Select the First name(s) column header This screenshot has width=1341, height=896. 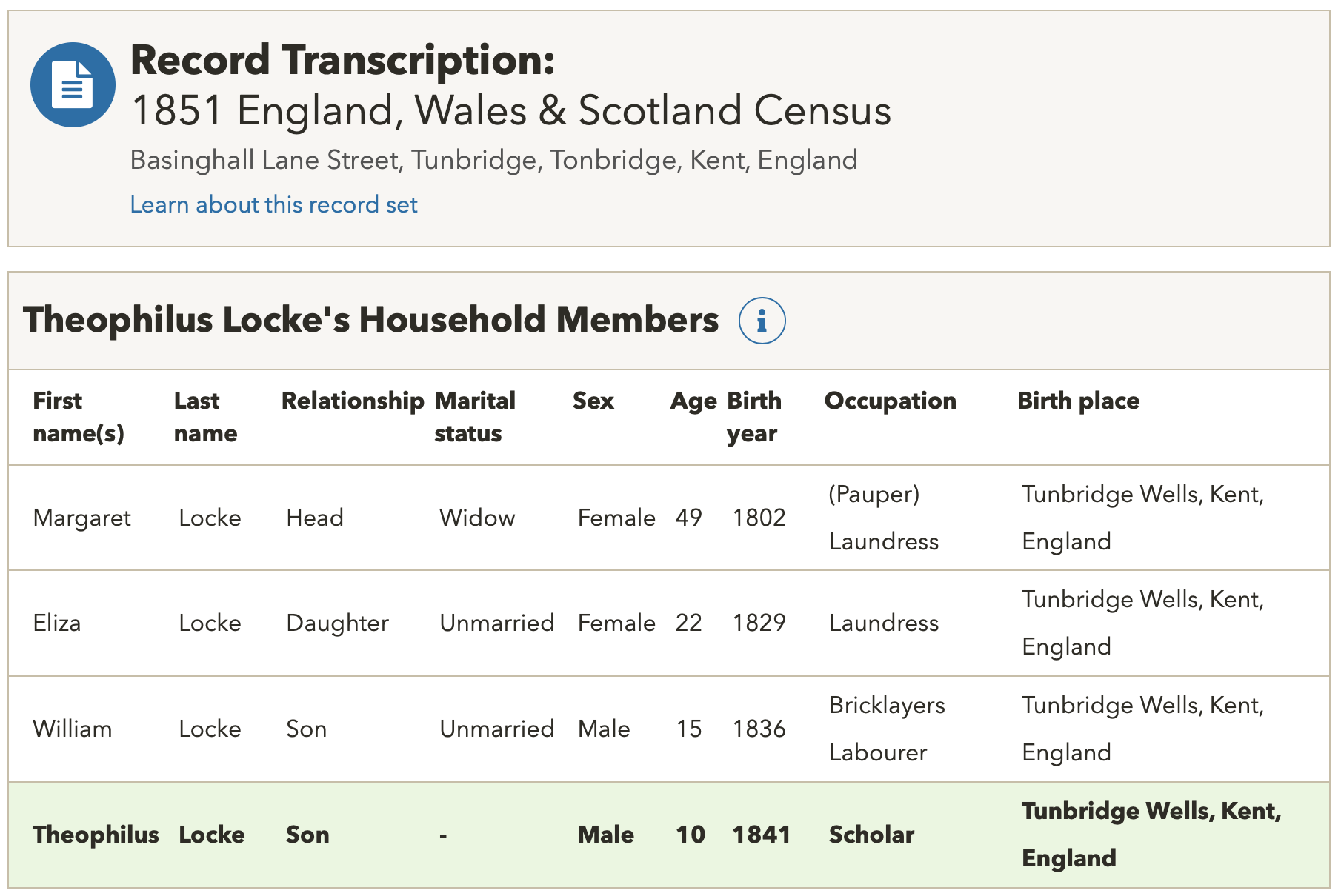point(78,416)
